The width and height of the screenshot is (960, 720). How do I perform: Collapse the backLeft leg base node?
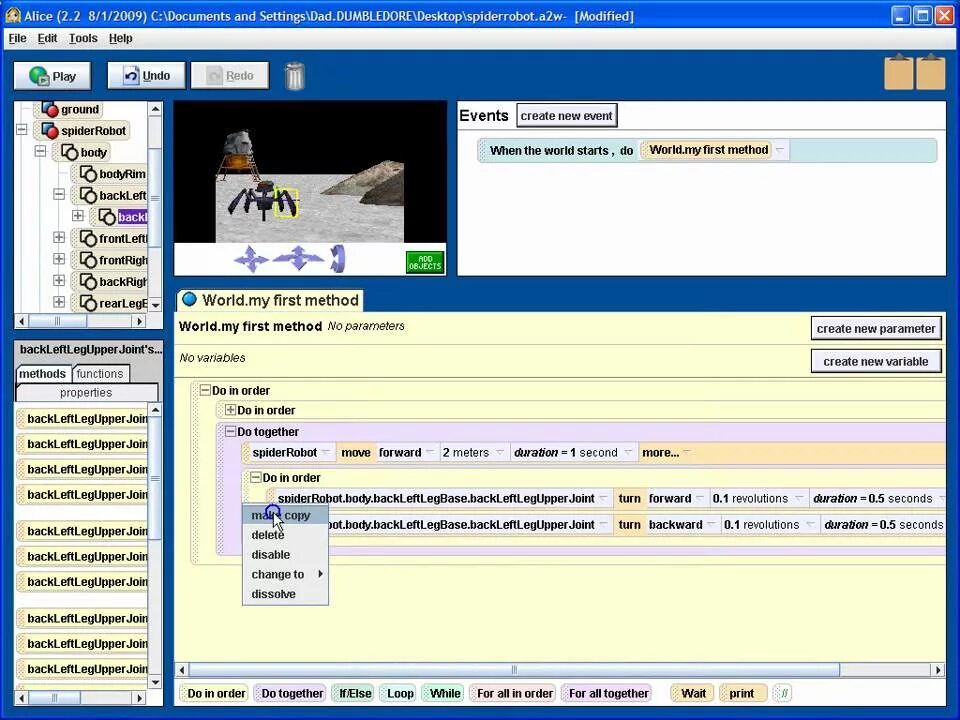coord(59,194)
